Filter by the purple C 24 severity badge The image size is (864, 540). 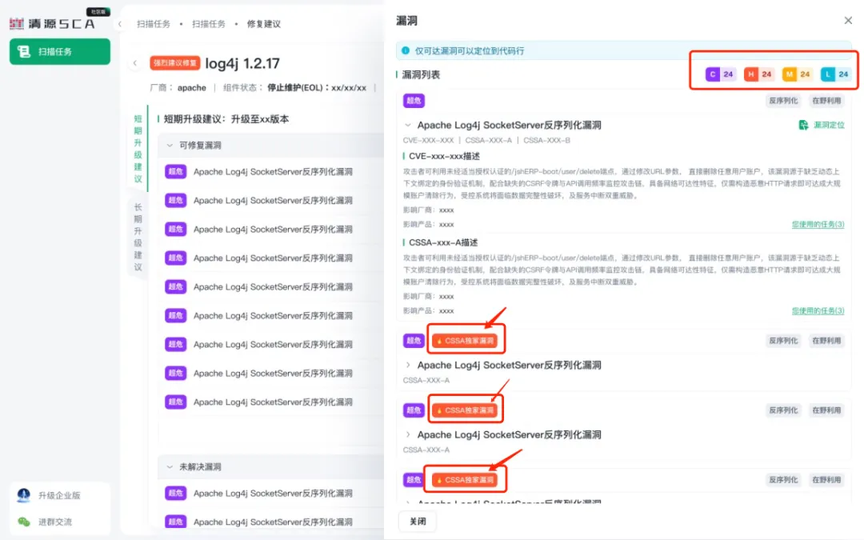[721, 74]
